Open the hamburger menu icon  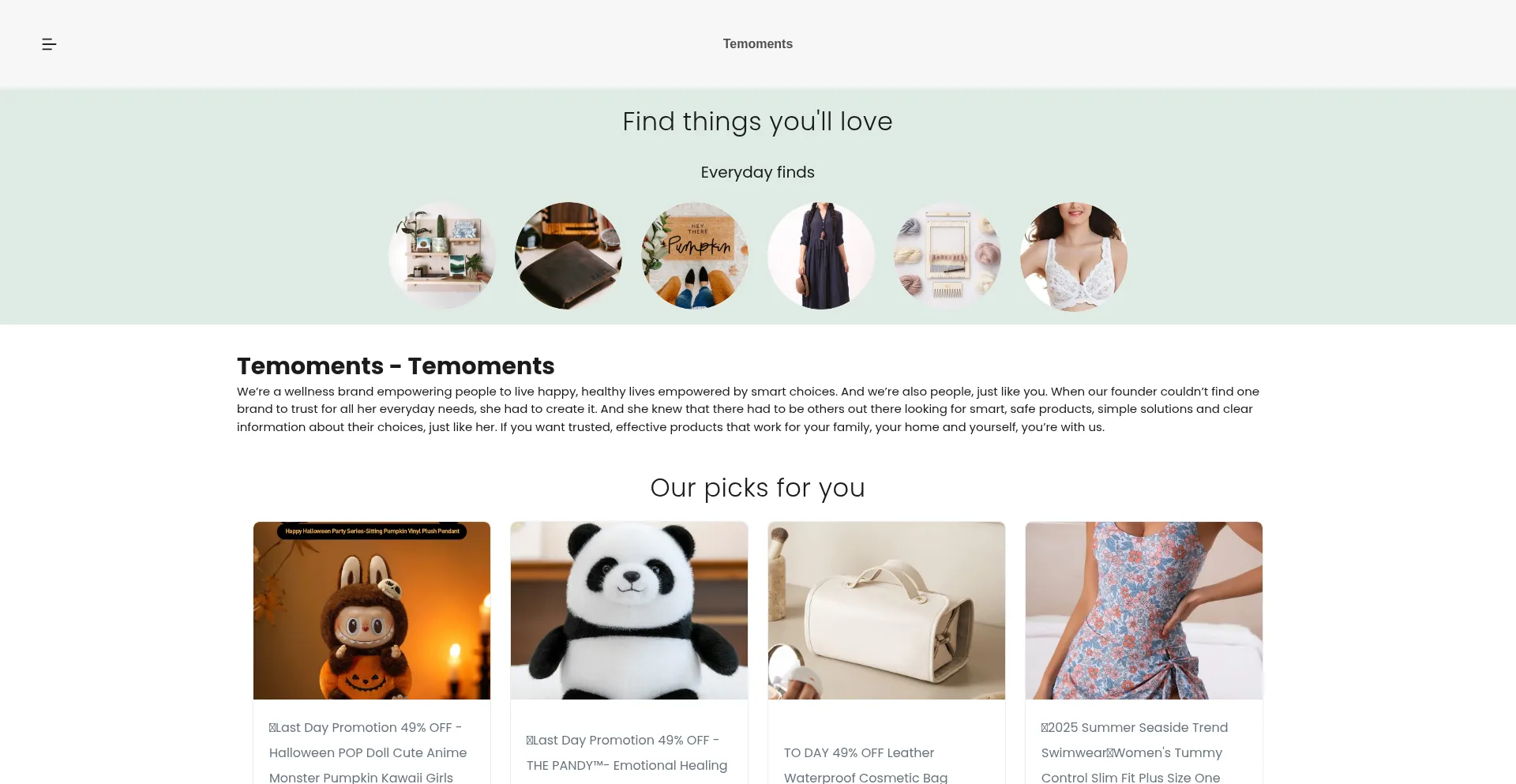click(49, 44)
